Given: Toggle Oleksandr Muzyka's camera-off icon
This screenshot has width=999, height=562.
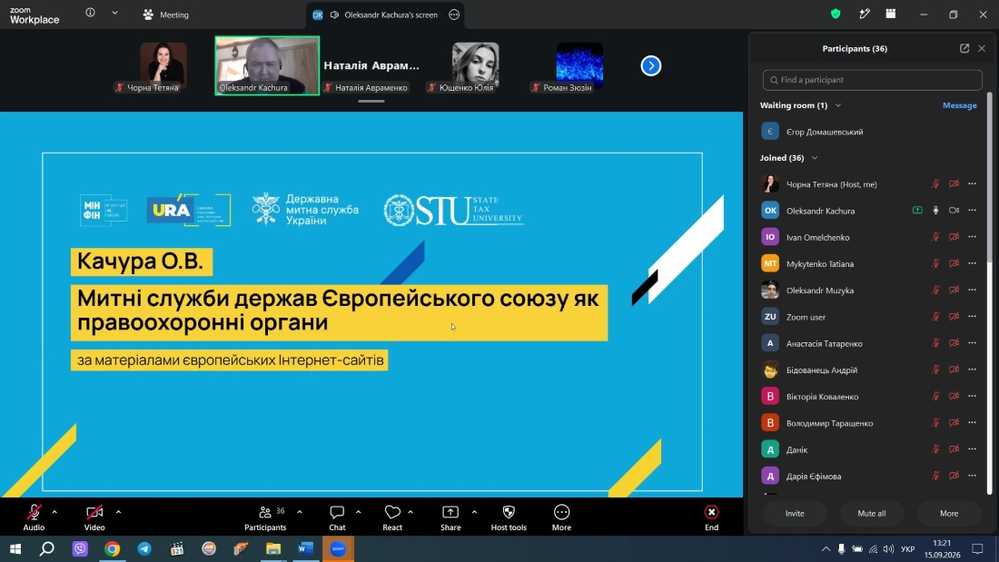Looking at the screenshot, I should (954, 290).
